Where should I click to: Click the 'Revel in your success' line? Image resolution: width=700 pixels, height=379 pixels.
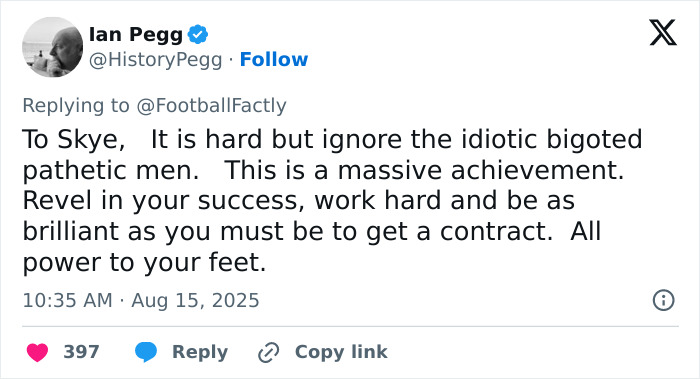pyautogui.click(x=299, y=200)
